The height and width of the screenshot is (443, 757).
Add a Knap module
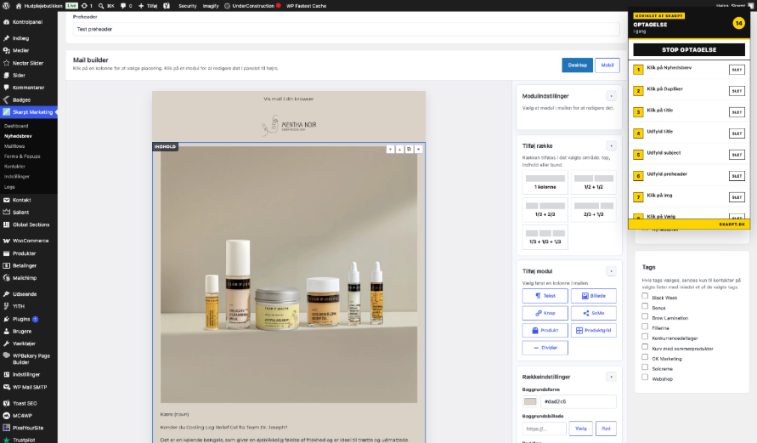pos(545,313)
